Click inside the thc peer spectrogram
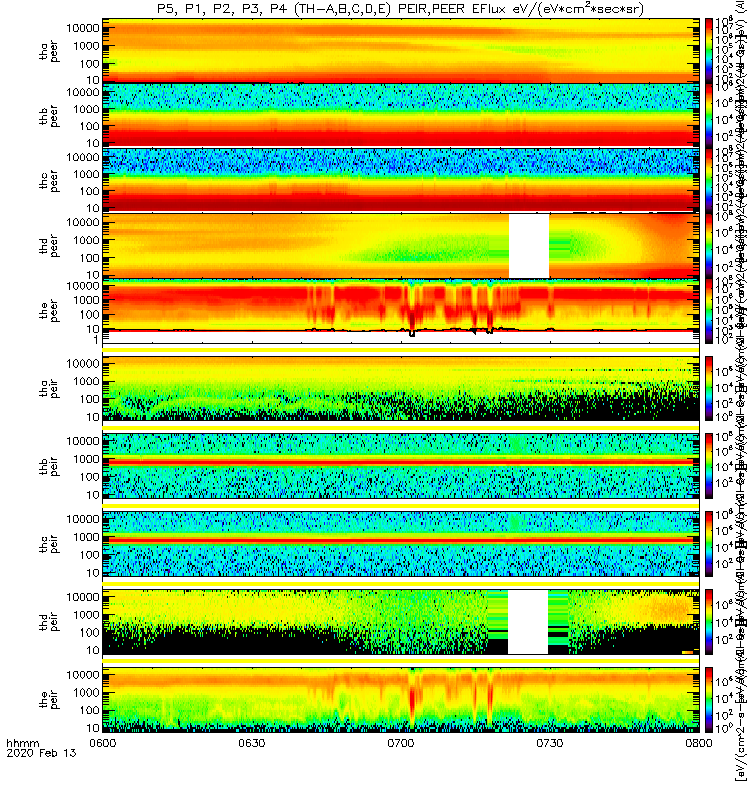The height and width of the screenshot is (800, 750). pos(401,181)
